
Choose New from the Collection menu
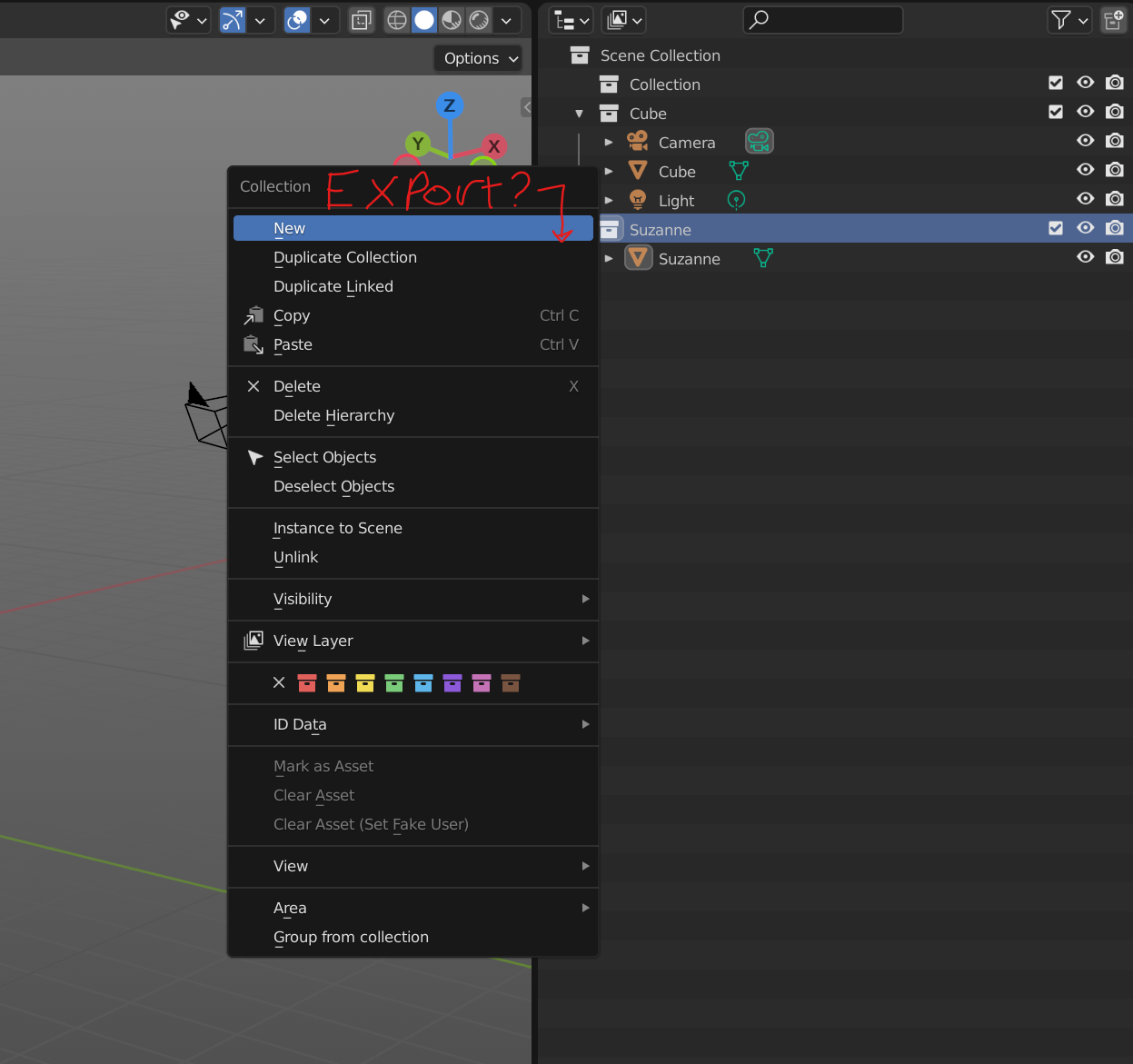pos(413,228)
